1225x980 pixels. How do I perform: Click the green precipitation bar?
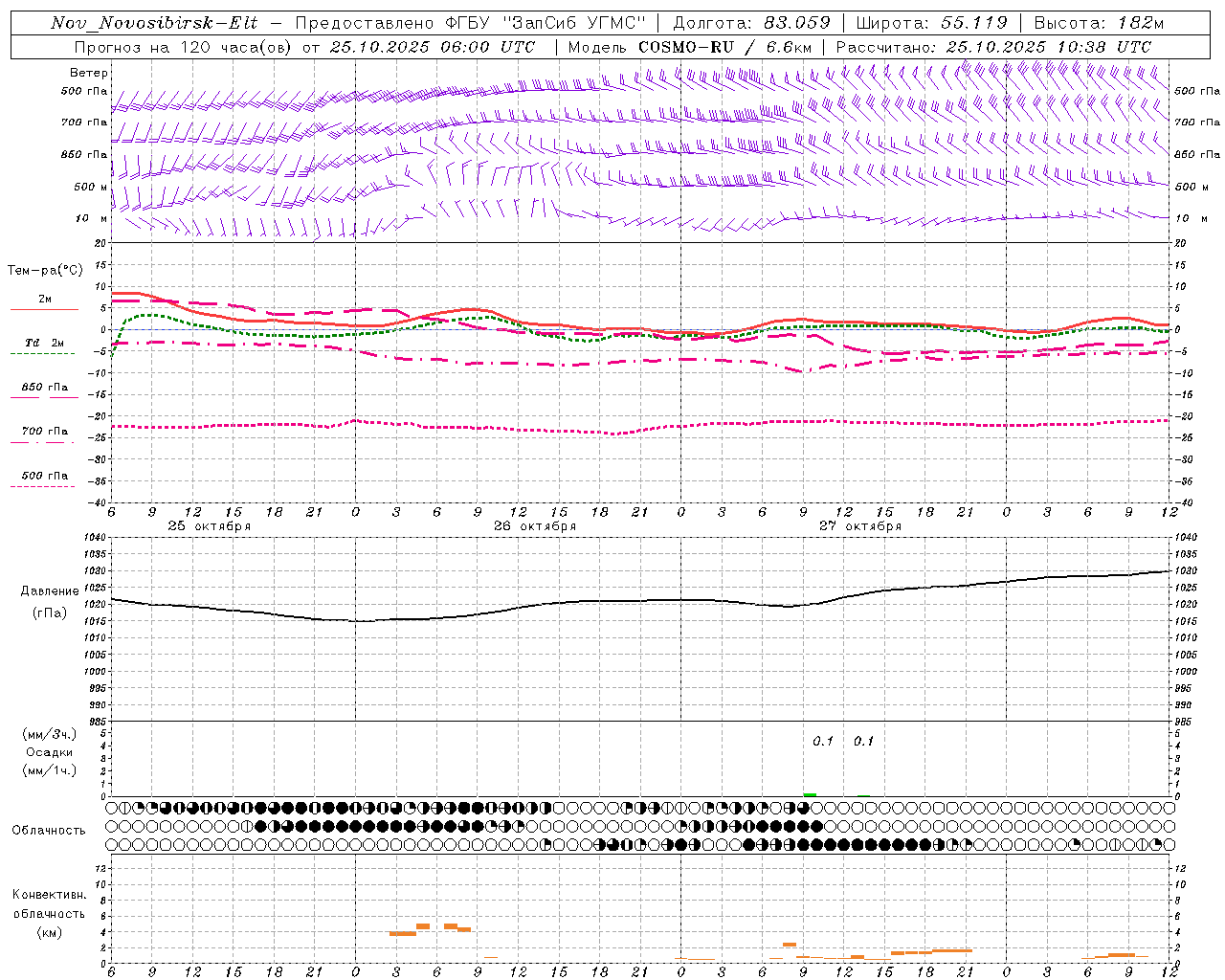point(810,794)
